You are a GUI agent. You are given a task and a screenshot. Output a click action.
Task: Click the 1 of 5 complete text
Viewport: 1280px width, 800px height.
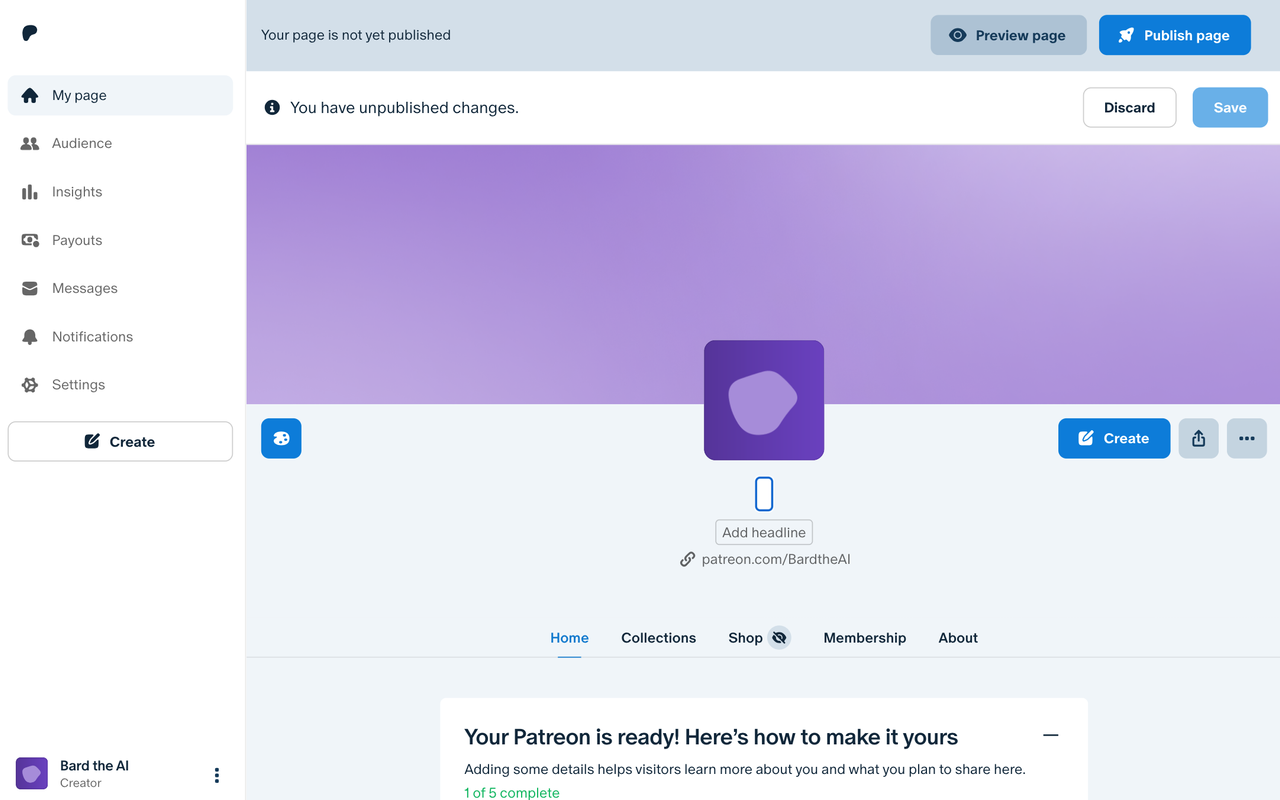(x=512, y=793)
